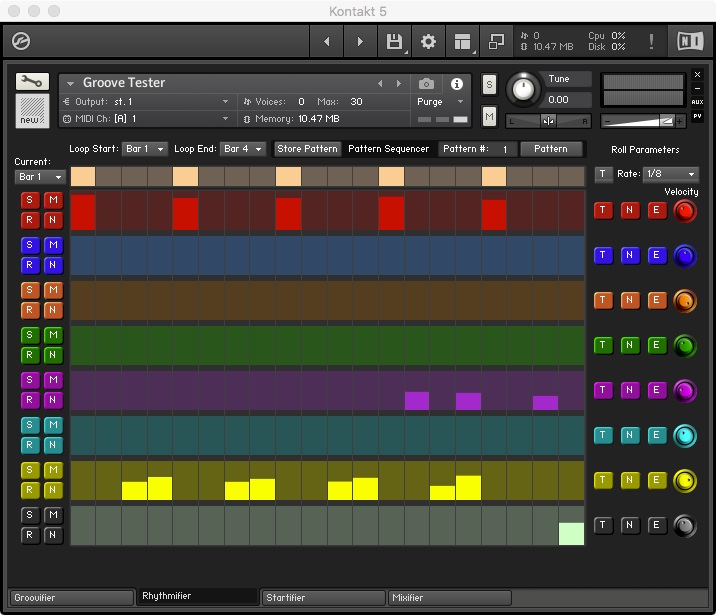Switch to the Groovifier tab
The width and height of the screenshot is (716, 615).
click(71, 598)
